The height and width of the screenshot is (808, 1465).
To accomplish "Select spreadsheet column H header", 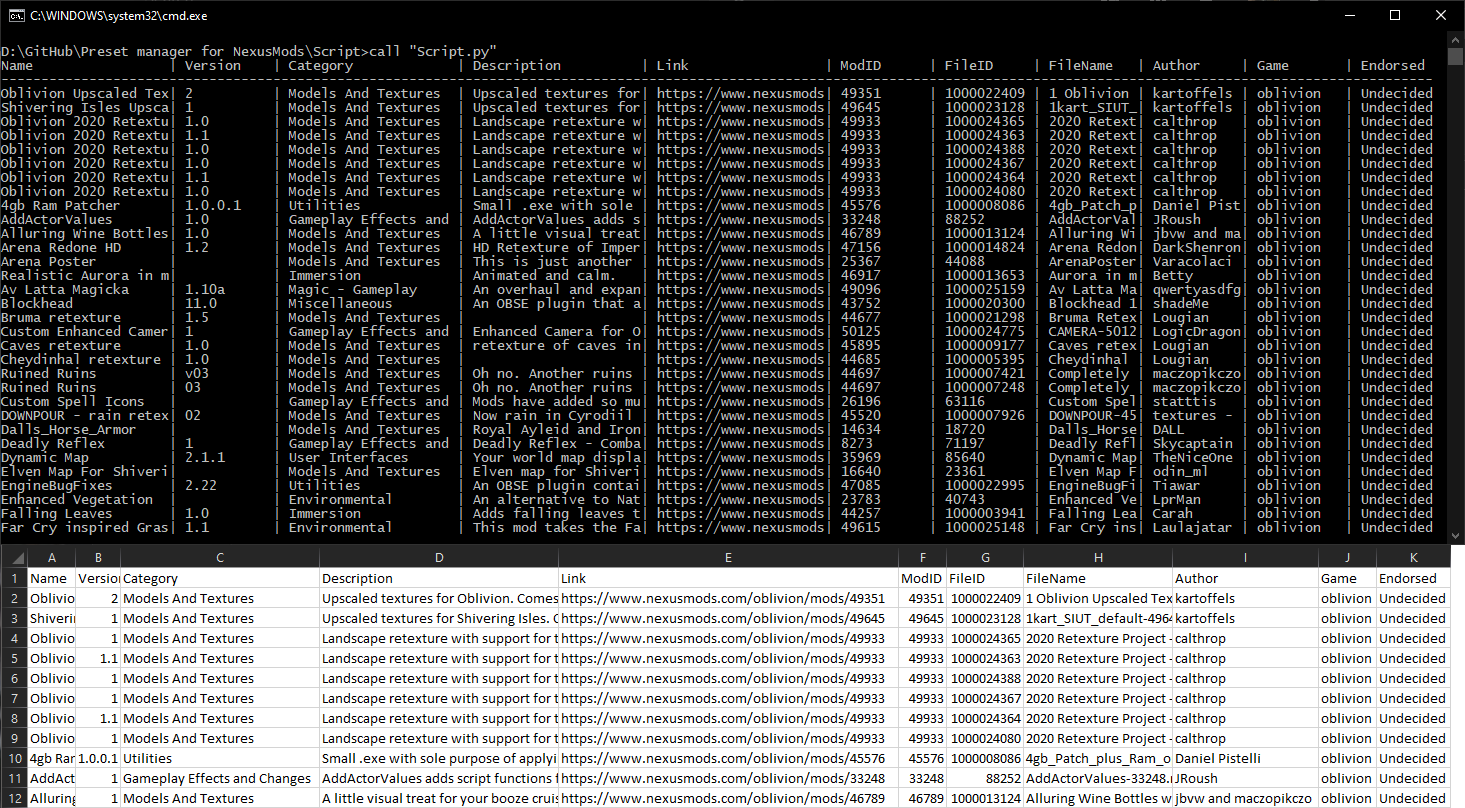I will coord(1098,557).
